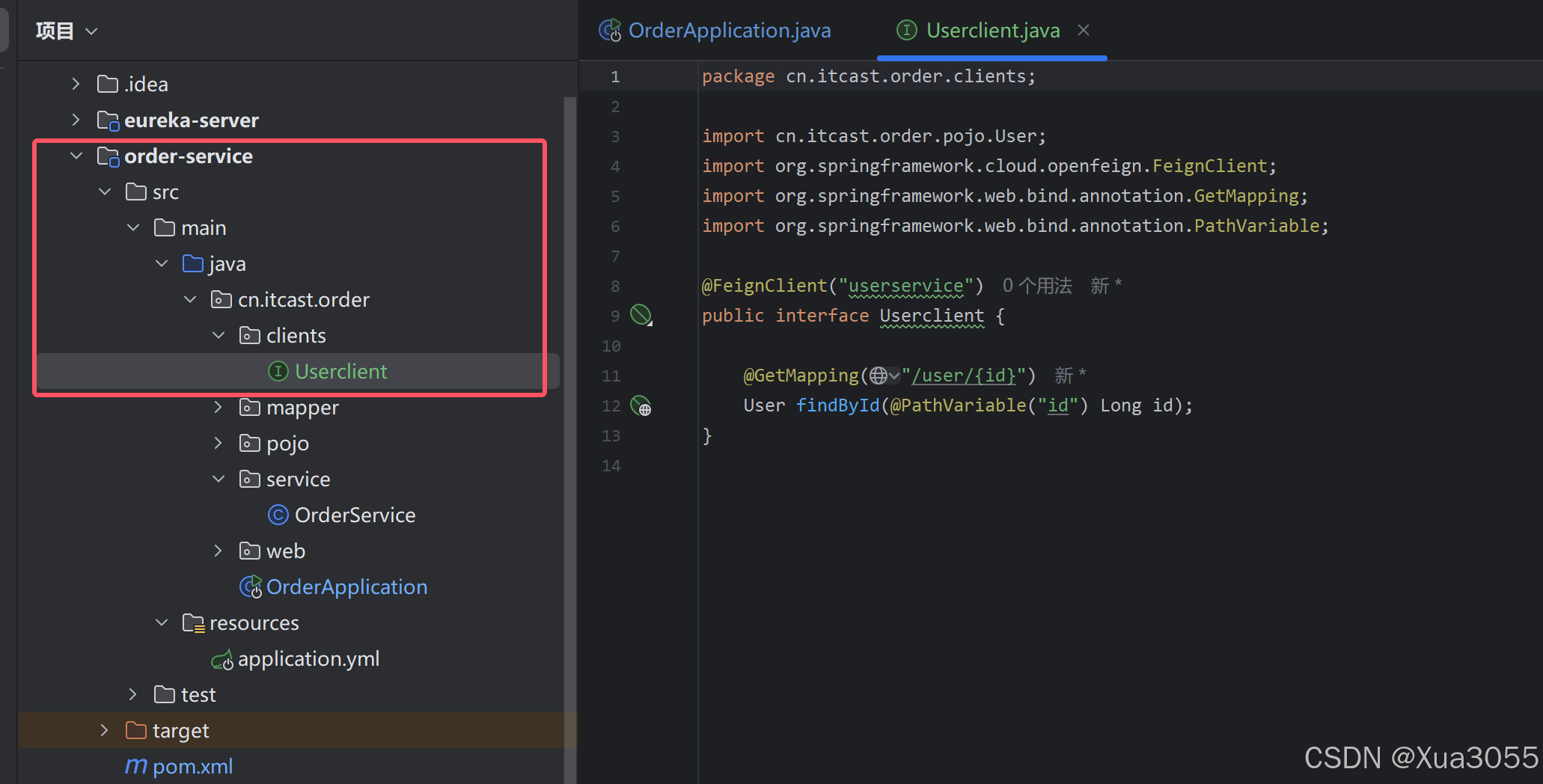
Task: Click the cn.itcast.order package icon
Action: tap(221, 299)
